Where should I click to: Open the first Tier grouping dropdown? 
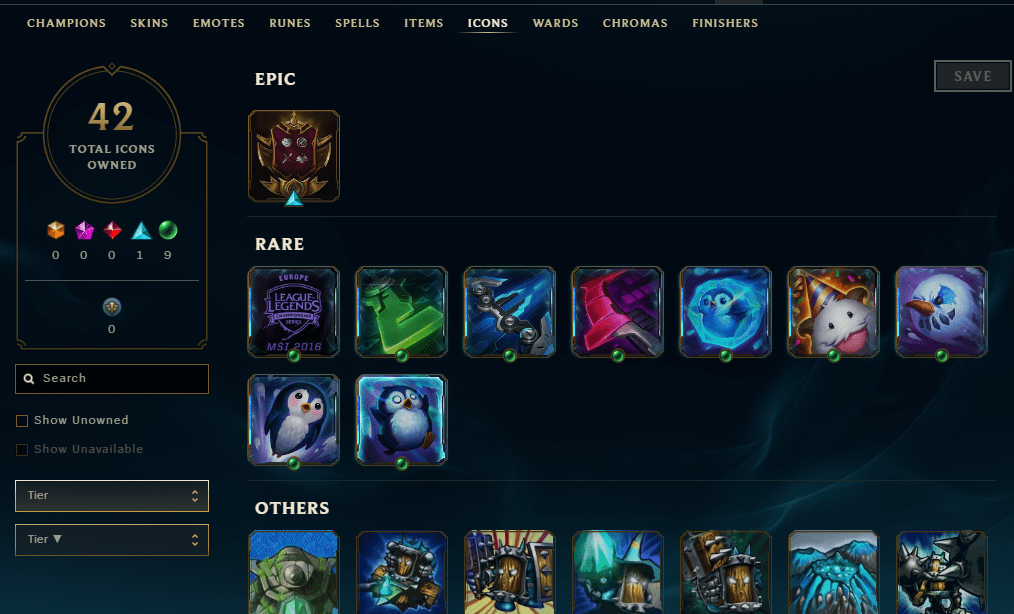(x=112, y=496)
